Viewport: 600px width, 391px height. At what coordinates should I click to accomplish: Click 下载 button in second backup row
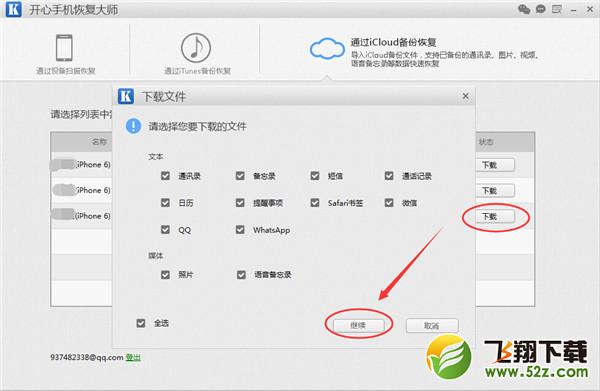coord(495,191)
